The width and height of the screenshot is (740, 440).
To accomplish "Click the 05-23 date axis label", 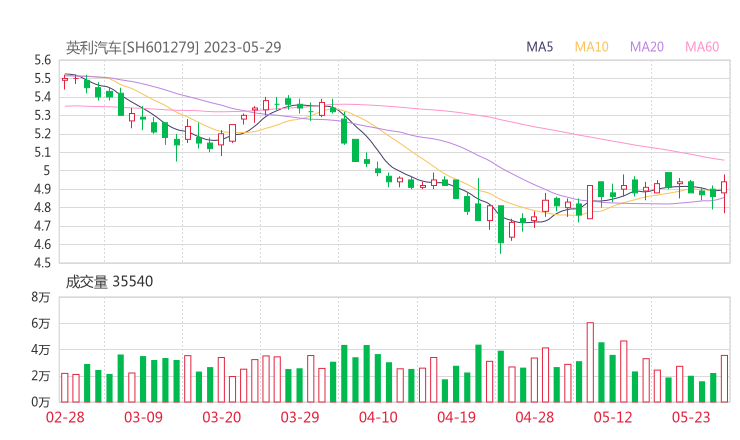I will point(691,417).
